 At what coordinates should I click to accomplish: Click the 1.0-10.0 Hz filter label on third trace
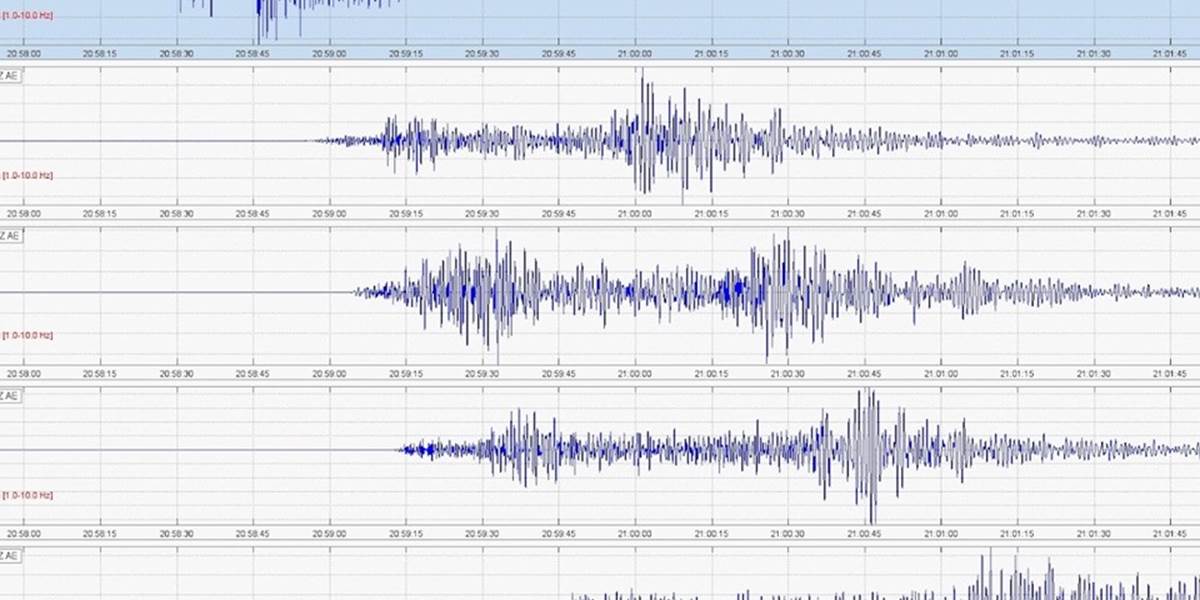click(28, 336)
